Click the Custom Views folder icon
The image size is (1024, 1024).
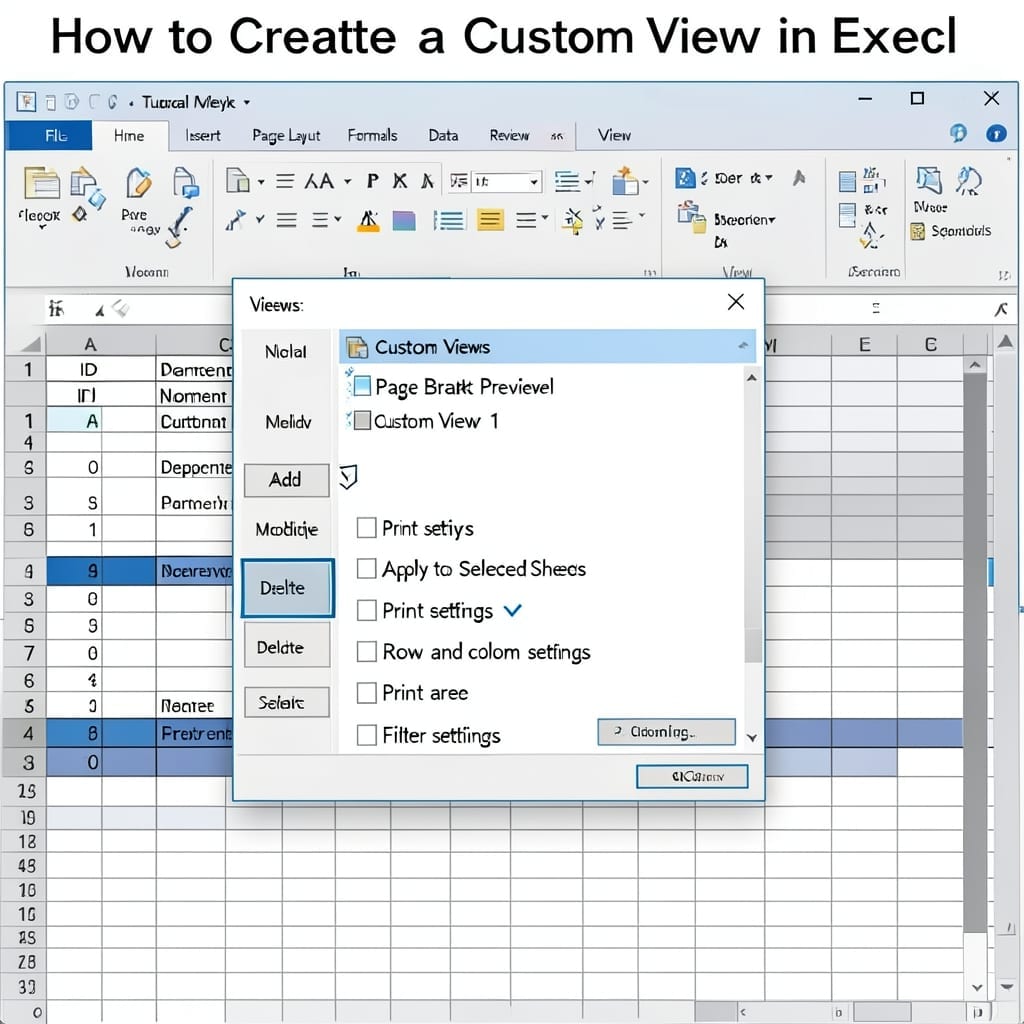coord(357,347)
